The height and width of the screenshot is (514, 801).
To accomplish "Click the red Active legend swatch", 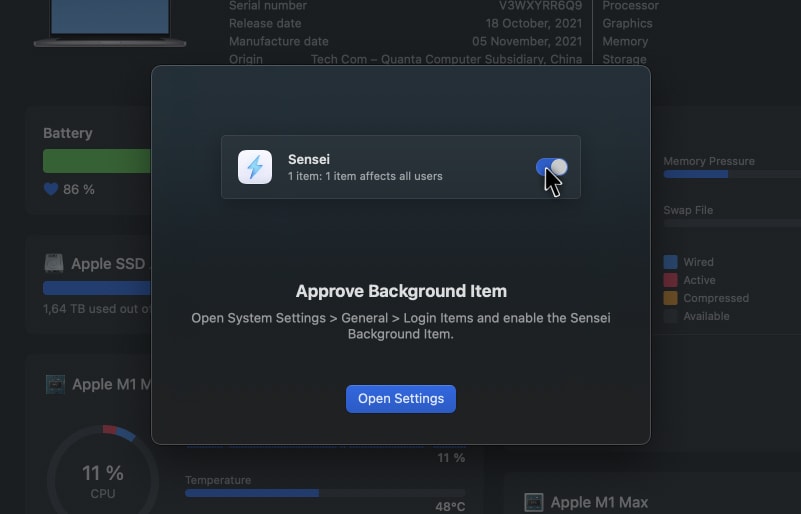I will click(x=670, y=280).
